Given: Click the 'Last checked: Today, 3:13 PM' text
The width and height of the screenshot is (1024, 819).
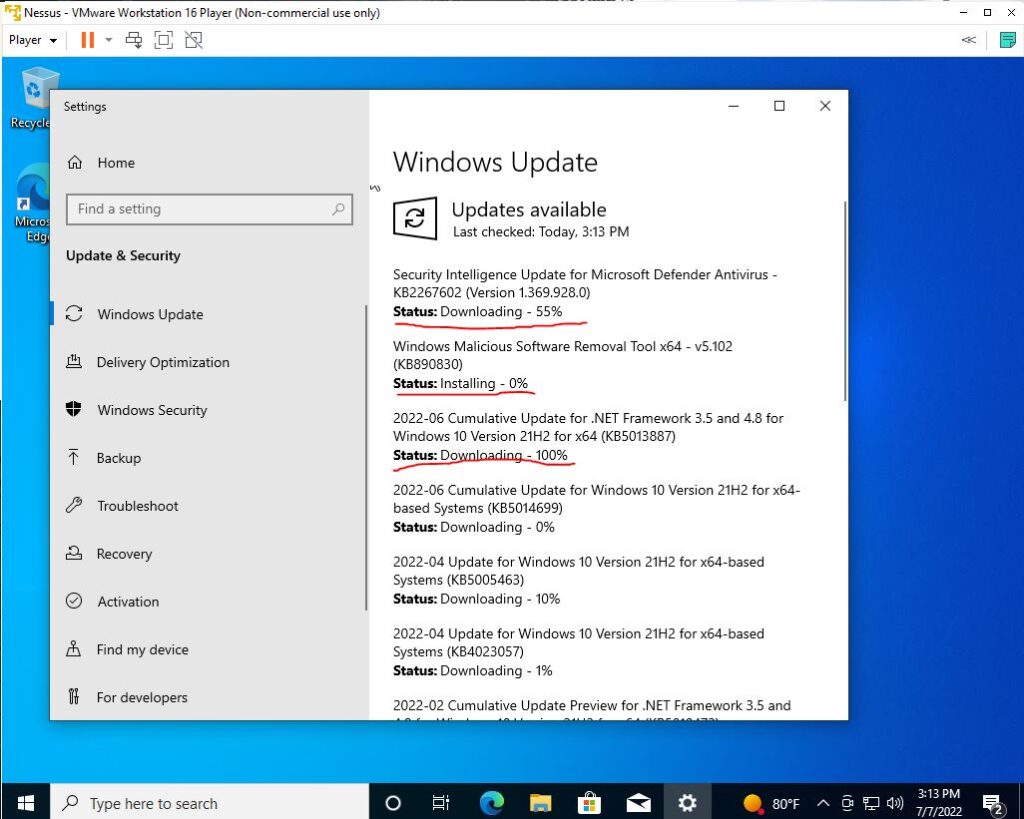Looking at the screenshot, I should click(x=541, y=232).
